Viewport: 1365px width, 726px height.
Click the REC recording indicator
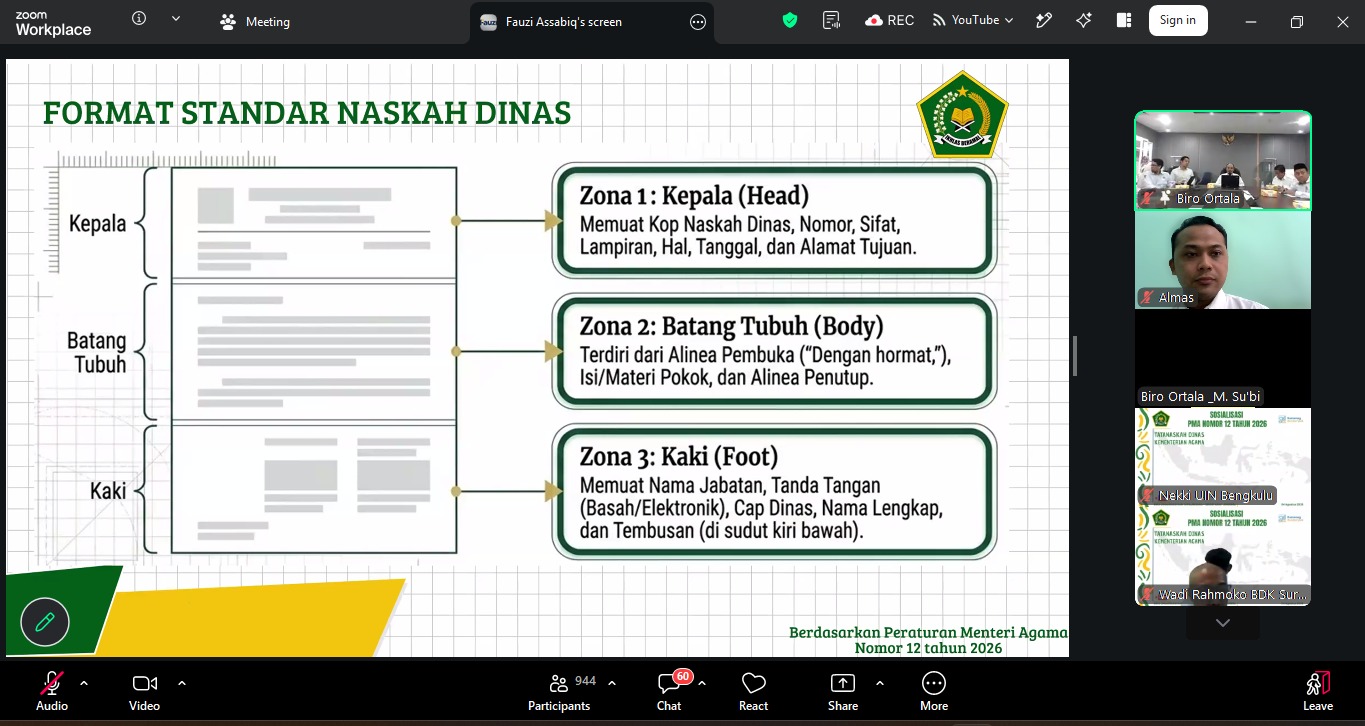pyautogui.click(x=890, y=20)
